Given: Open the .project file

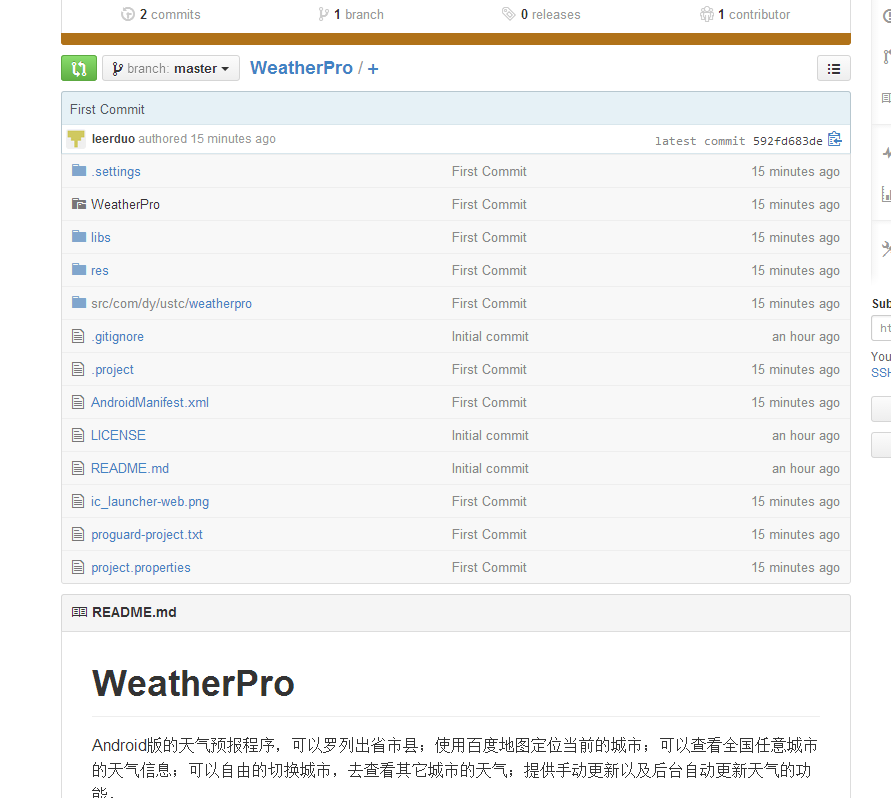Looking at the screenshot, I should (112, 369).
